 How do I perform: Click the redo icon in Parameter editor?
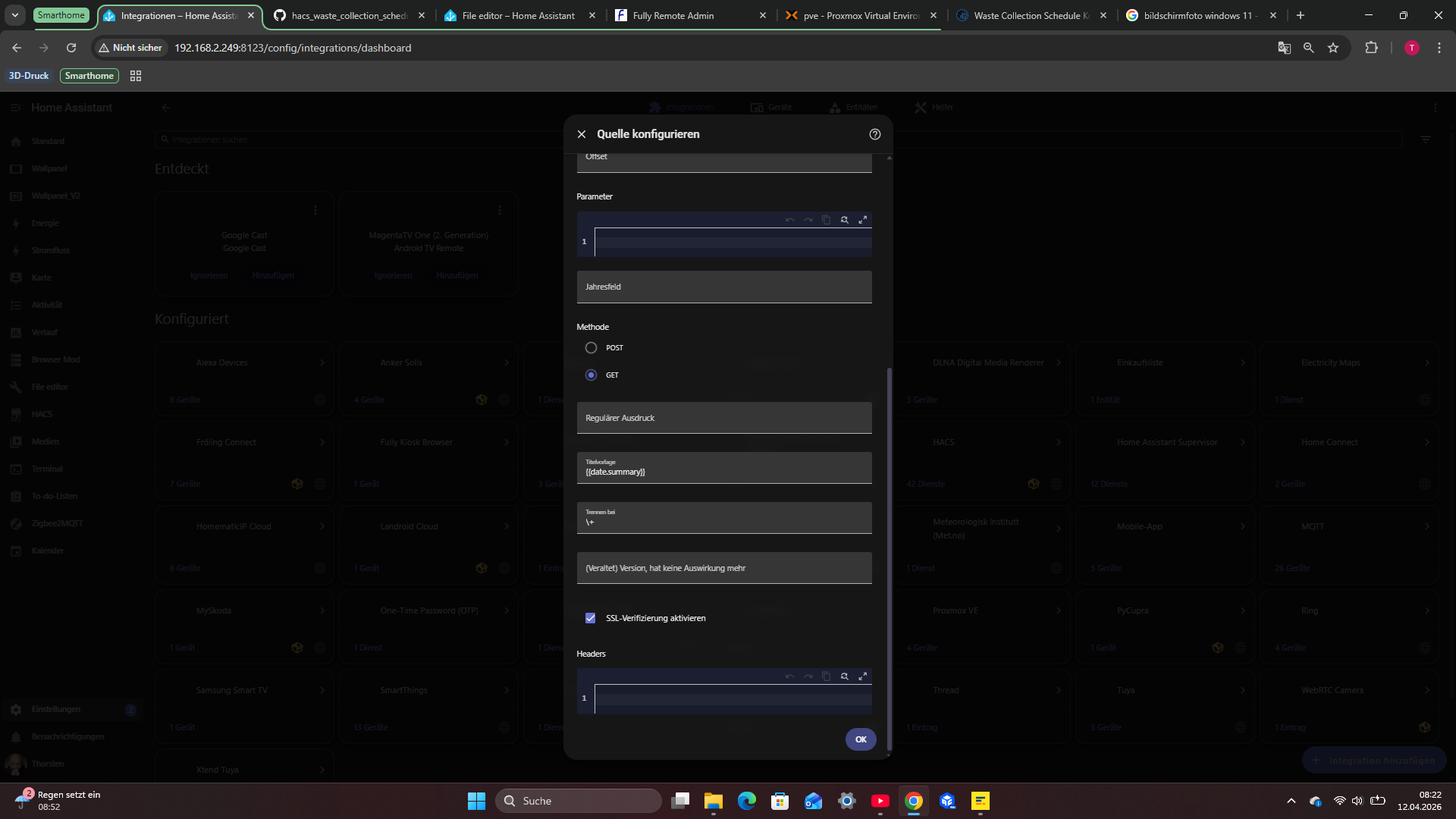pyautogui.click(x=808, y=220)
